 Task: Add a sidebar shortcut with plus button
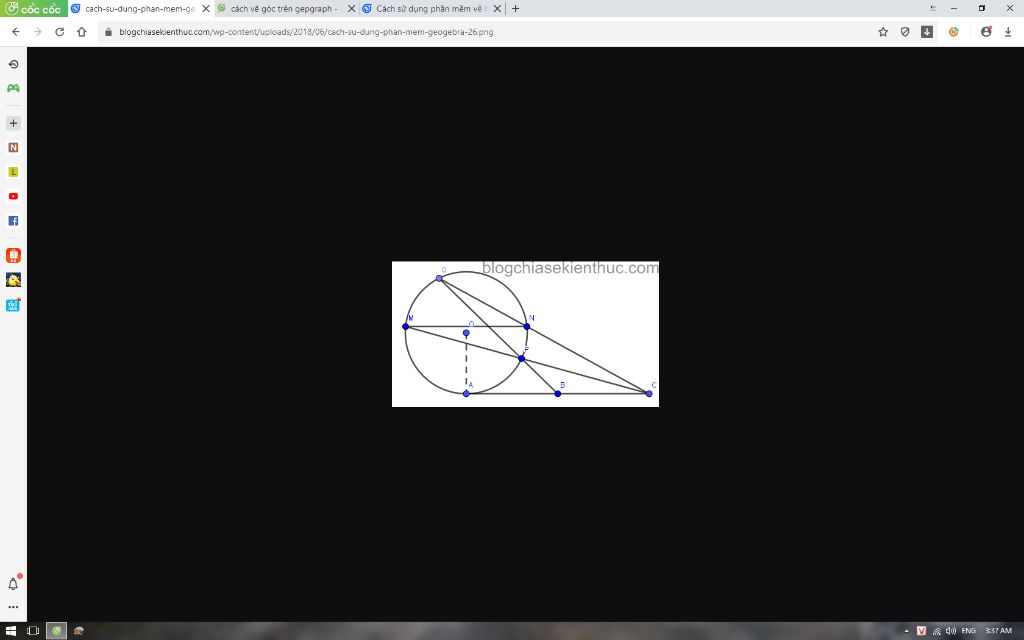[13, 123]
